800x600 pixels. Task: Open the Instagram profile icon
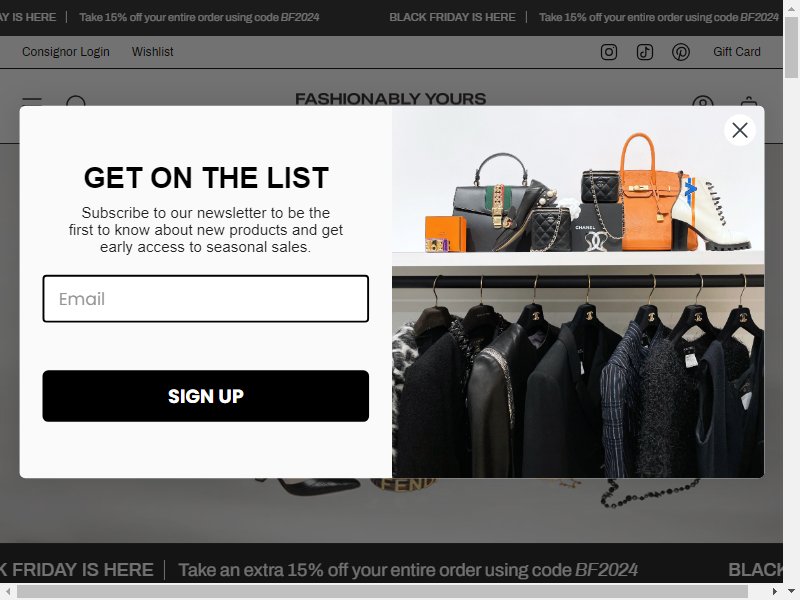click(x=609, y=52)
